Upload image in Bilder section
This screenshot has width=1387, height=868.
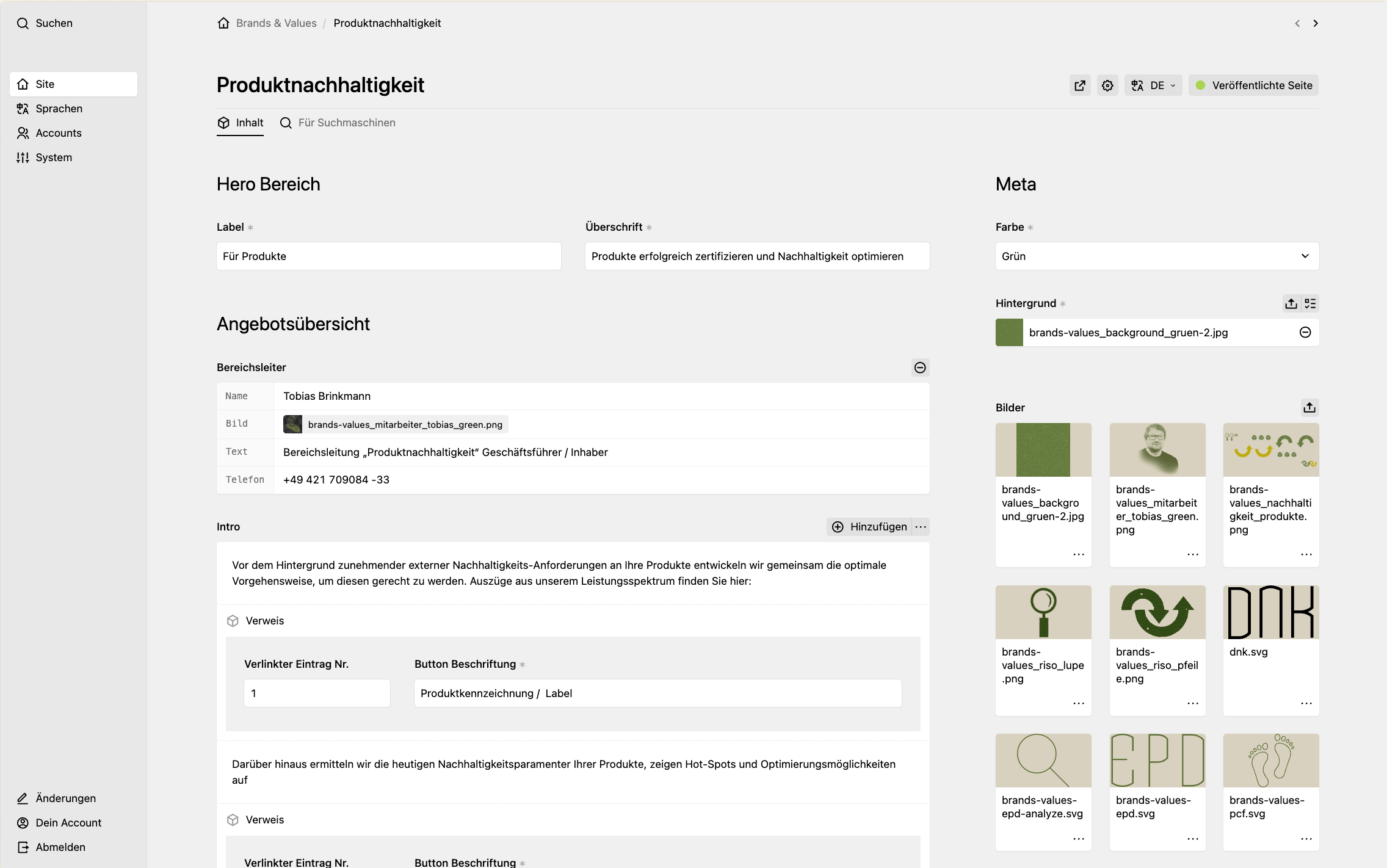1309,408
